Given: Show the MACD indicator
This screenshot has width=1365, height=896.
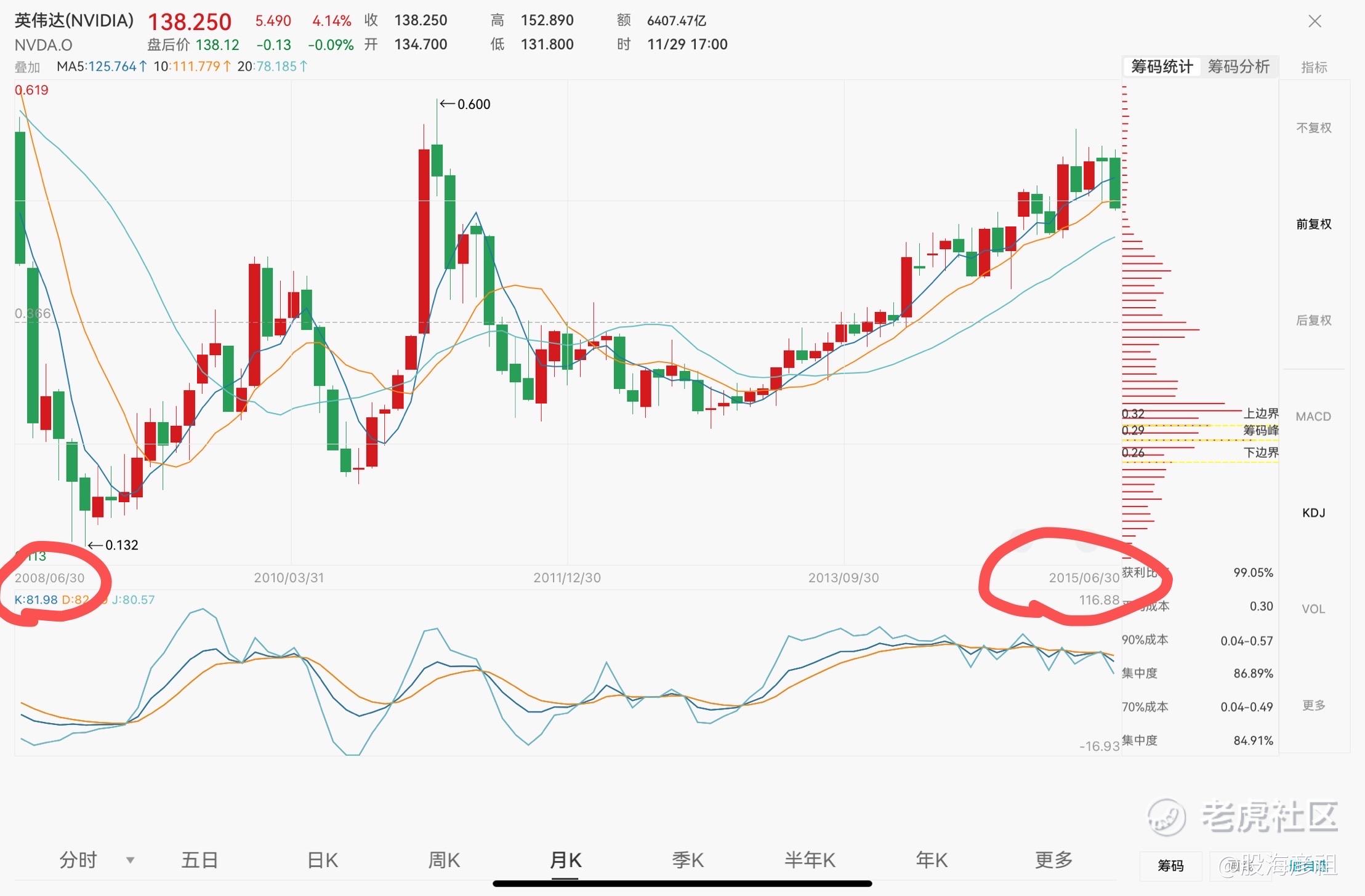Looking at the screenshot, I should point(1313,417).
